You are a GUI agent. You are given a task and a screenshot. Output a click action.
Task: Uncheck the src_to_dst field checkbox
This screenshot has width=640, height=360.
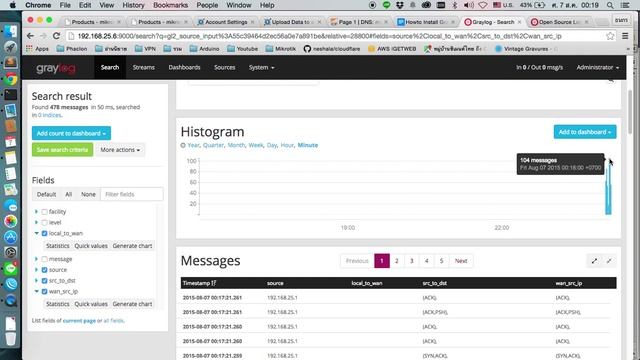pos(44,281)
